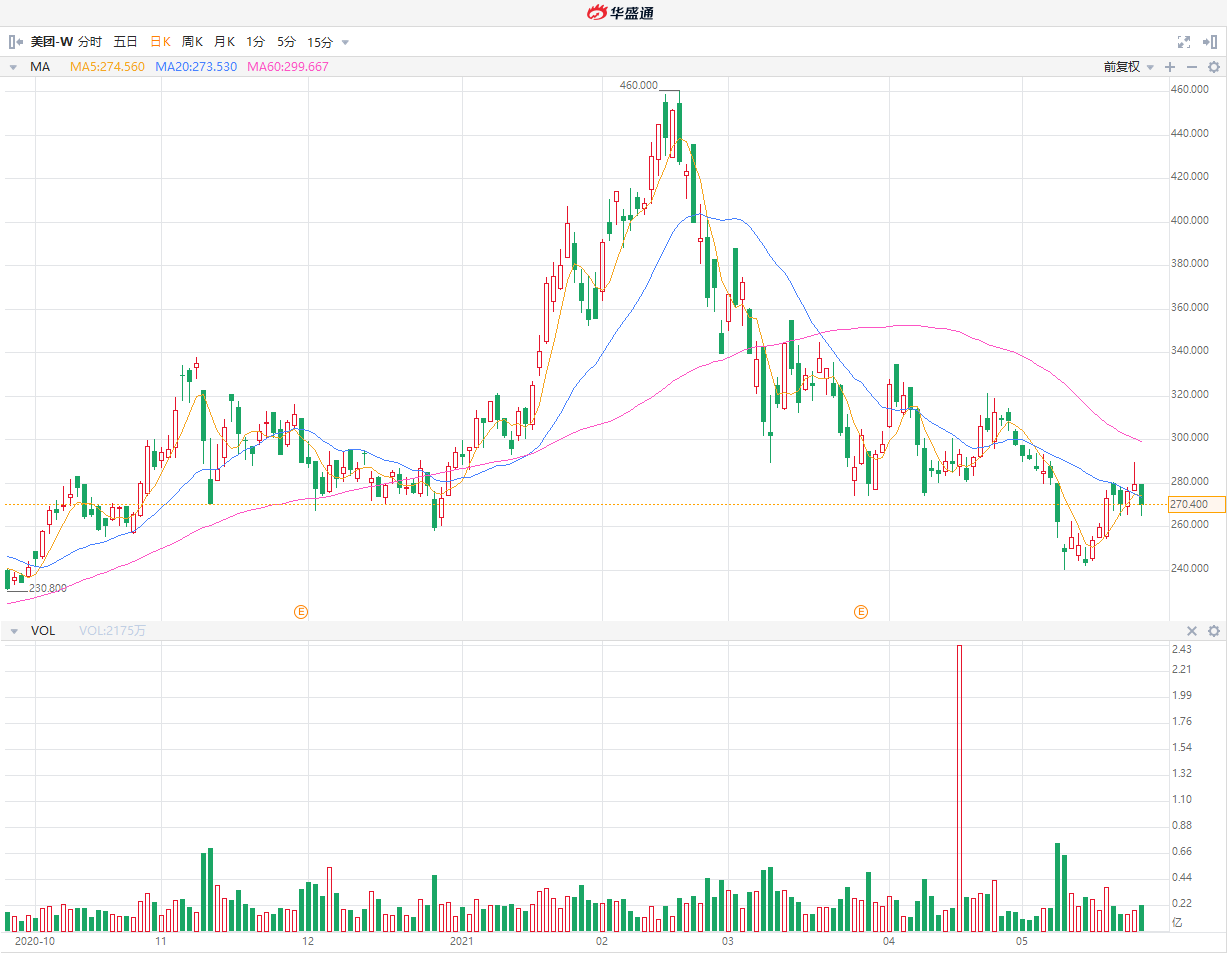Switch to 分时 intraday view
The height and width of the screenshot is (953, 1227).
point(90,42)
